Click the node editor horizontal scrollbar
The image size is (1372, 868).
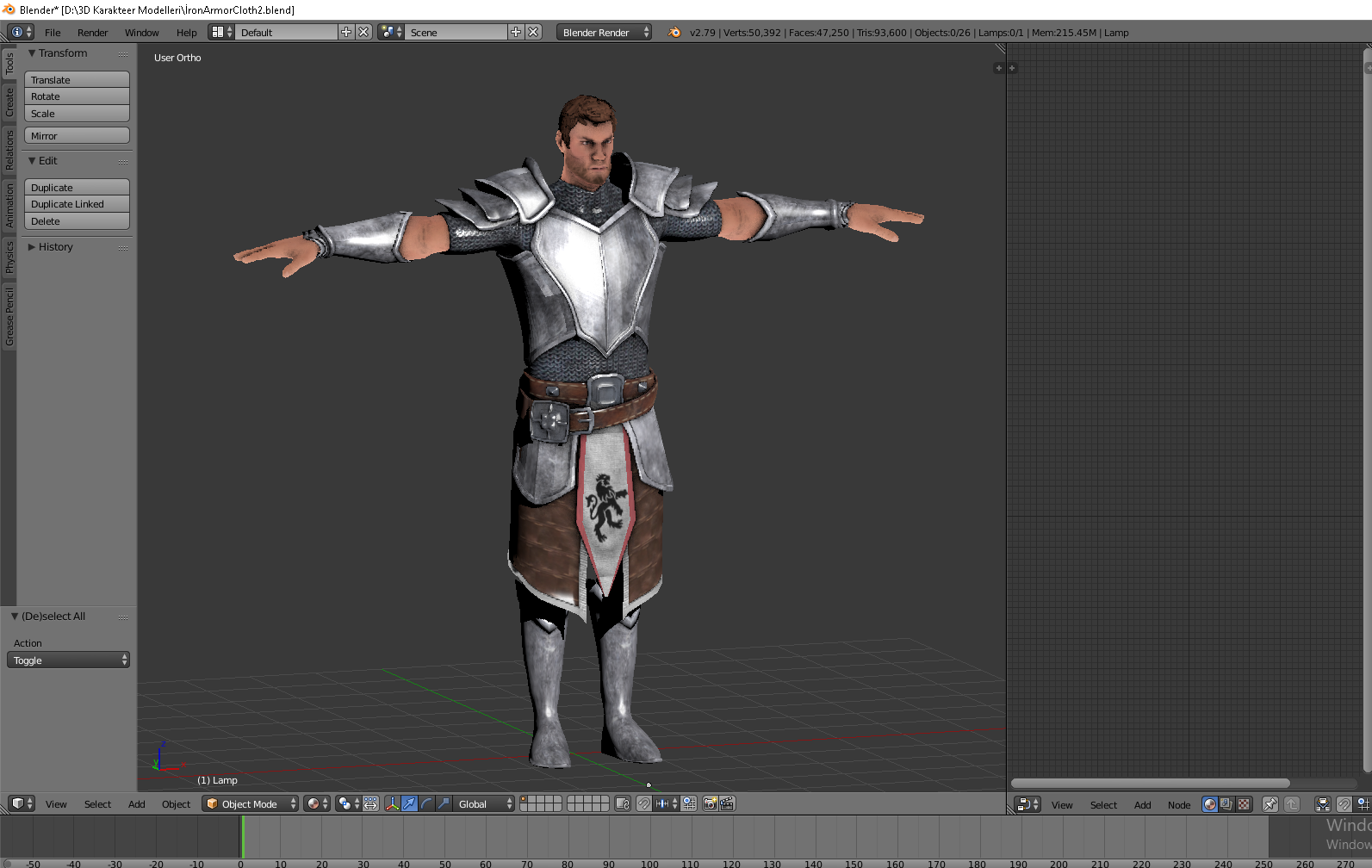click(1150, 783)
